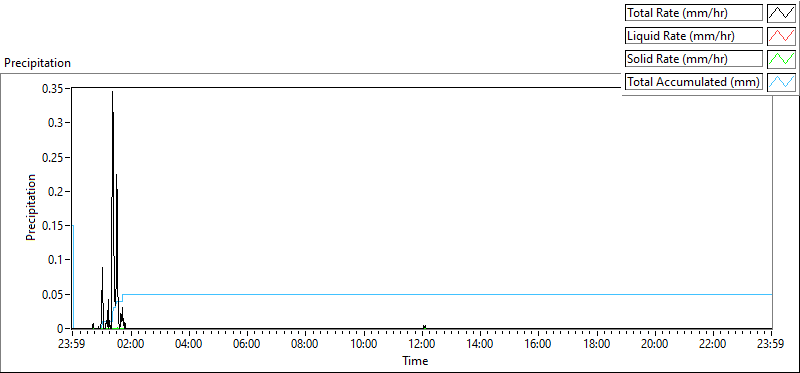Click the Time x-axis title
Image resolution: width=800 pixels, height=373 pixels.
click(415, 361)
